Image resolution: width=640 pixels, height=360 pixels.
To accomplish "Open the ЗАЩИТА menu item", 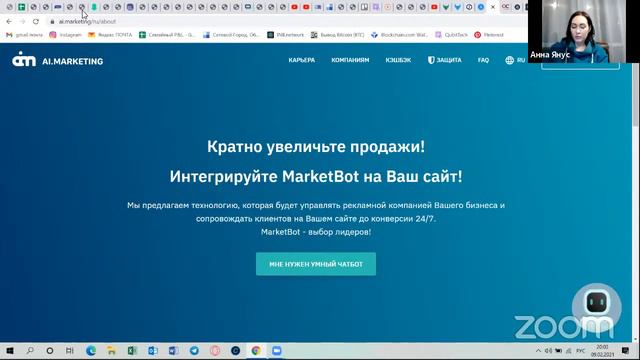I will coord(444,60).
